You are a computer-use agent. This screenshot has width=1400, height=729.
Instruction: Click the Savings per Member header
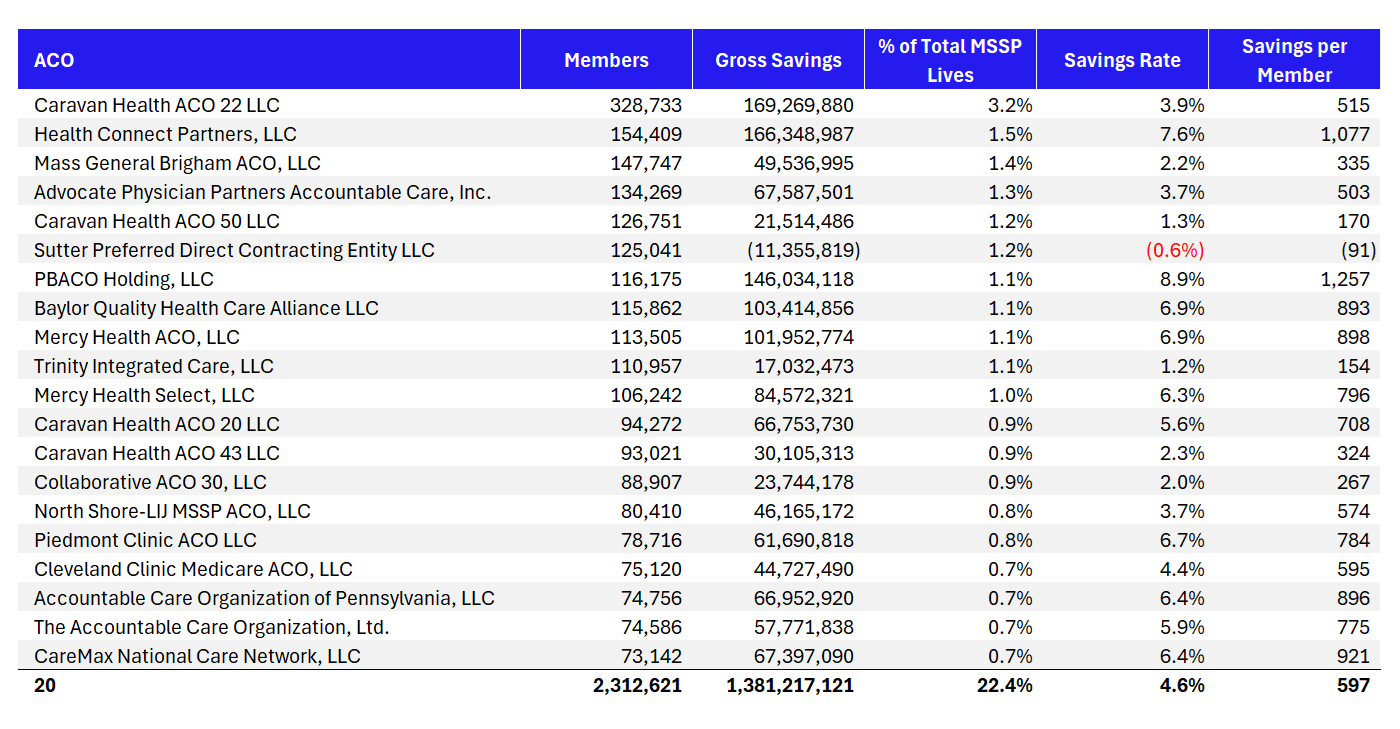coord(1294,60)
